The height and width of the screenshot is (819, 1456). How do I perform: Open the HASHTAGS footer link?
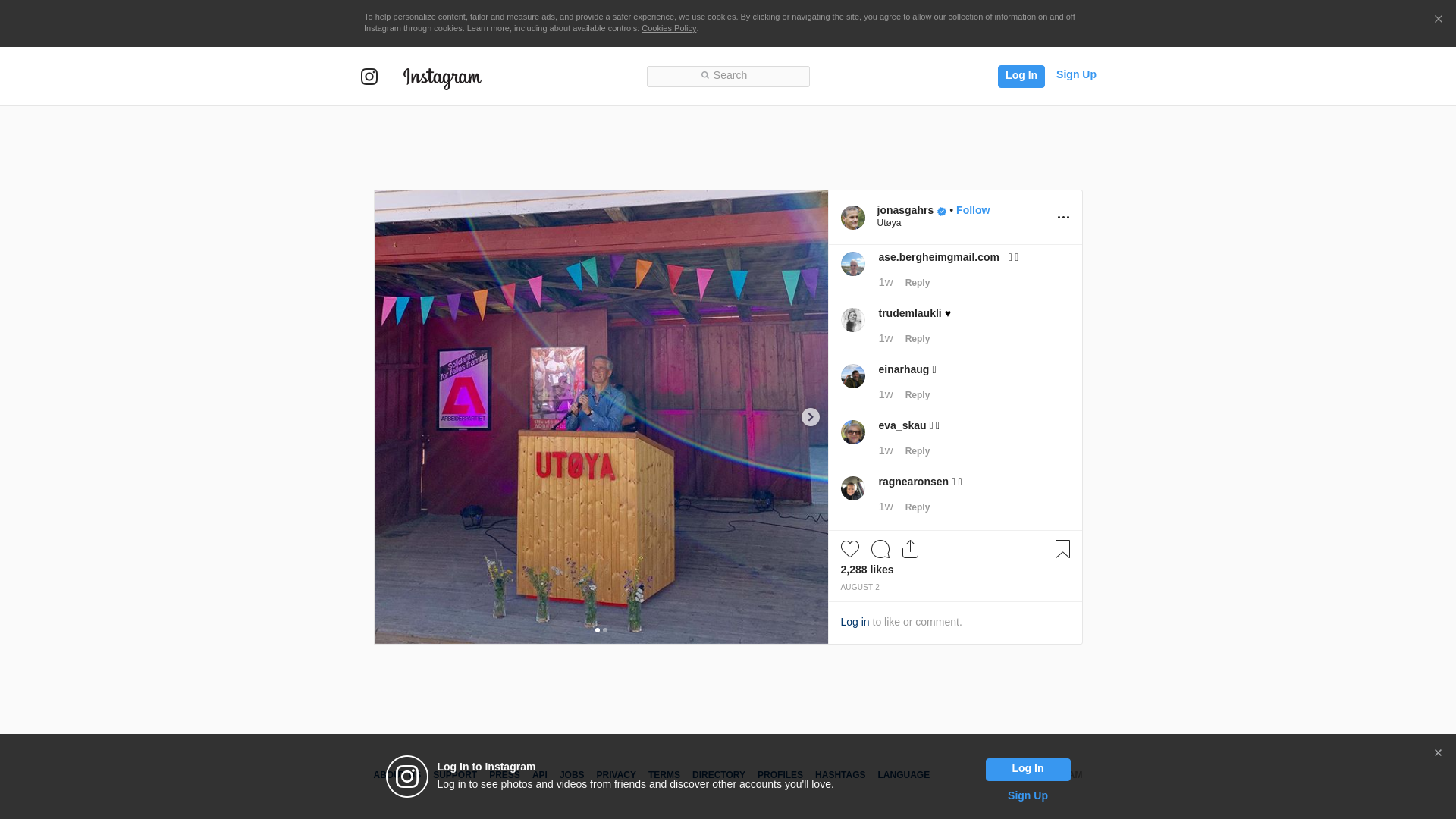click(839, 775)
